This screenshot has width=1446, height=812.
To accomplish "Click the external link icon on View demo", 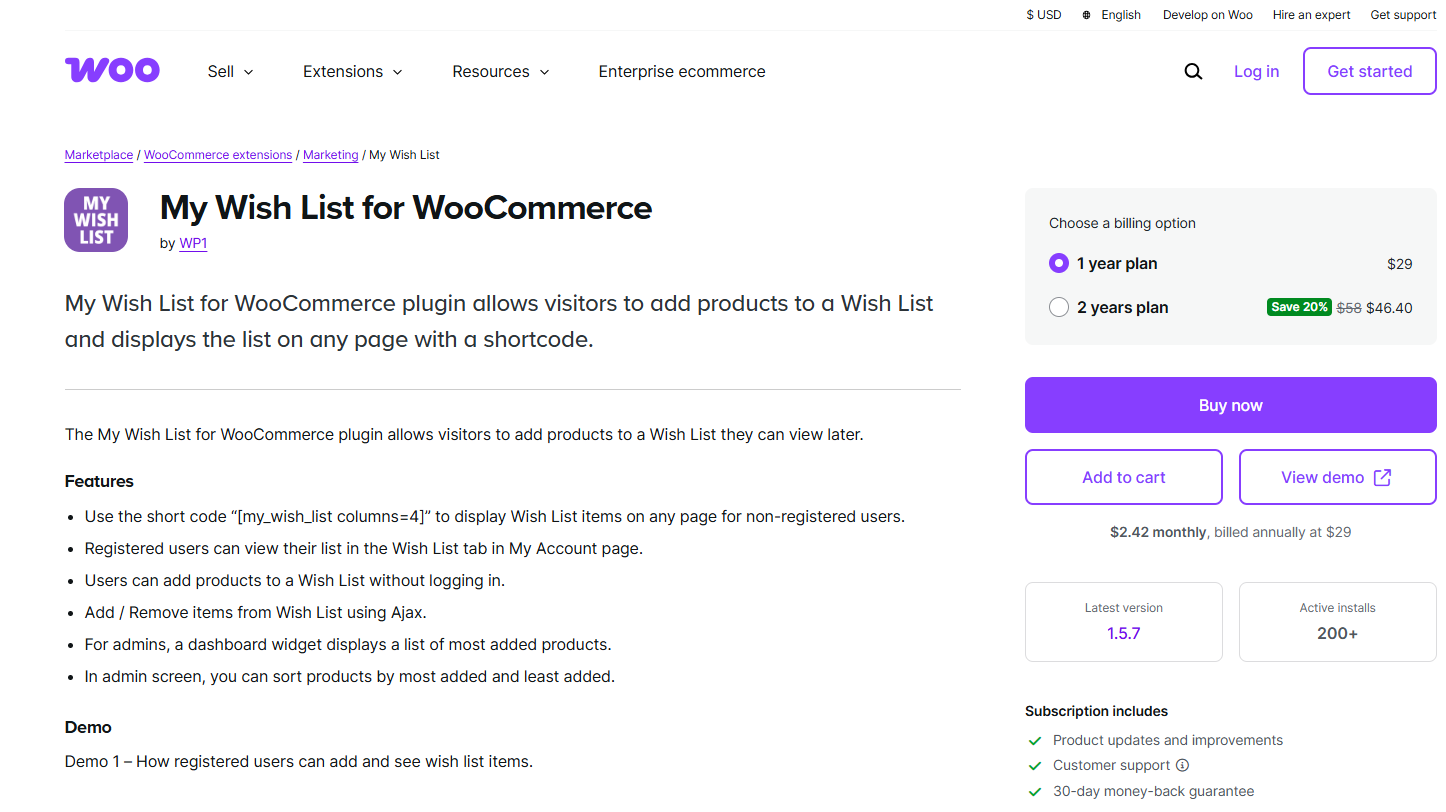I will (1382, 477).
